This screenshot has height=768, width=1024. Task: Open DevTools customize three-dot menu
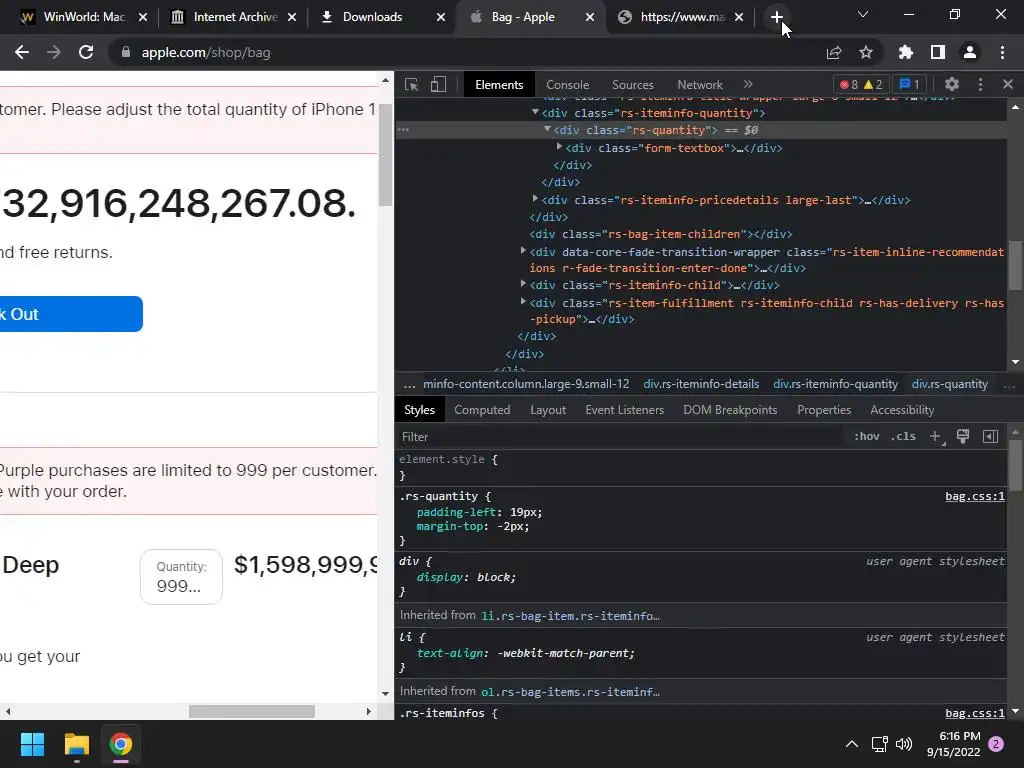980,84
